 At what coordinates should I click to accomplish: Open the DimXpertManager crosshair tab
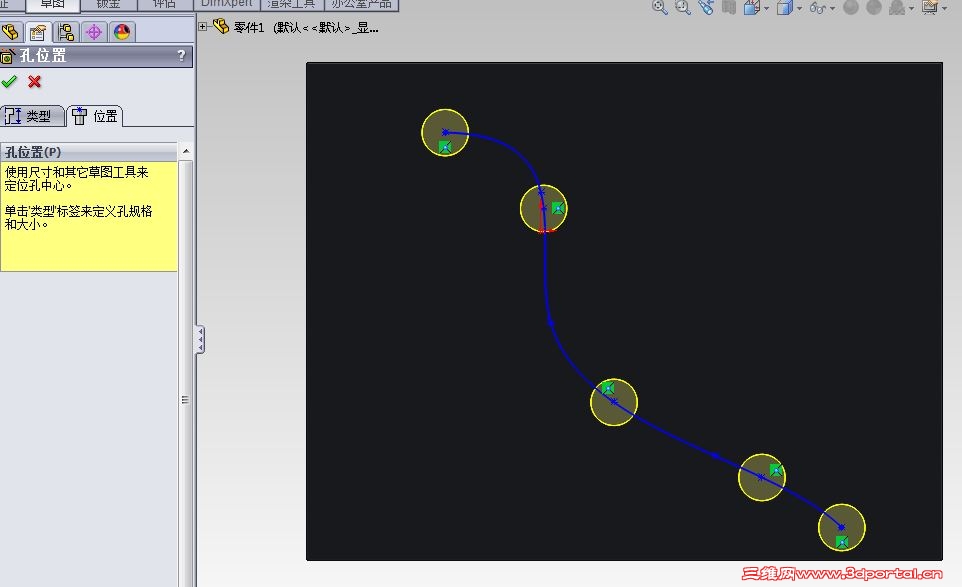[94, 32]
